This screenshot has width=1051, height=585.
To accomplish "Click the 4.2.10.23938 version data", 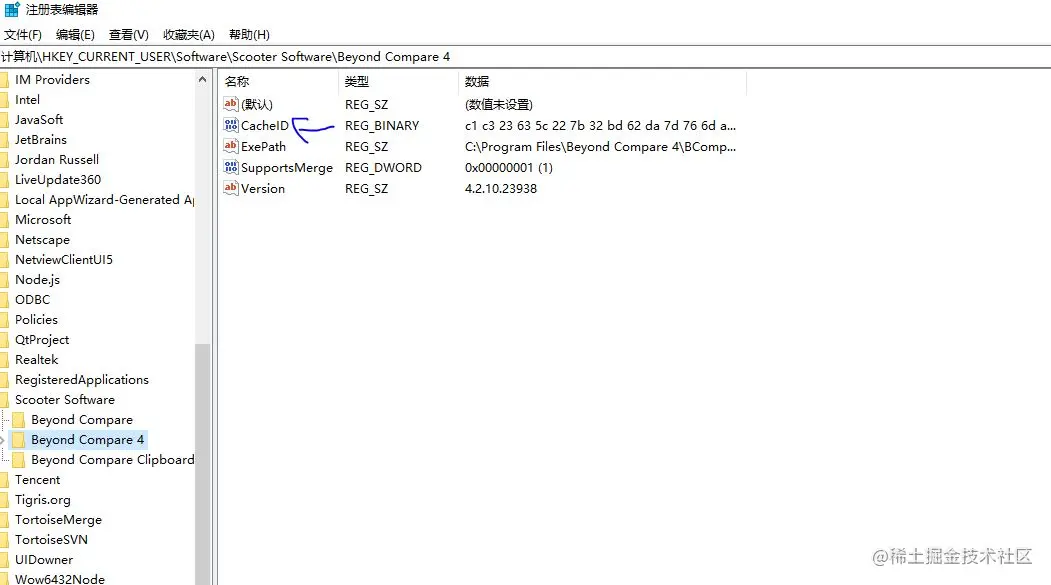I will coord(501,188).
